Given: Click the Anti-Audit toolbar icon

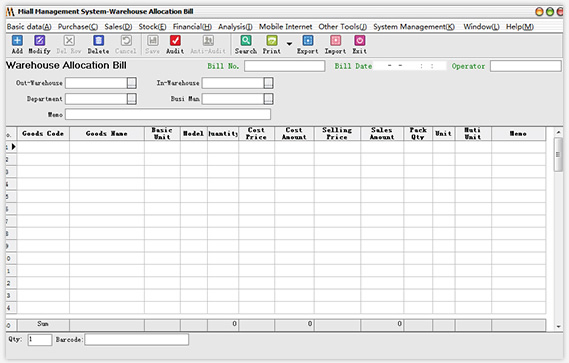Looking at the screenshot, I should click(208, 40).
